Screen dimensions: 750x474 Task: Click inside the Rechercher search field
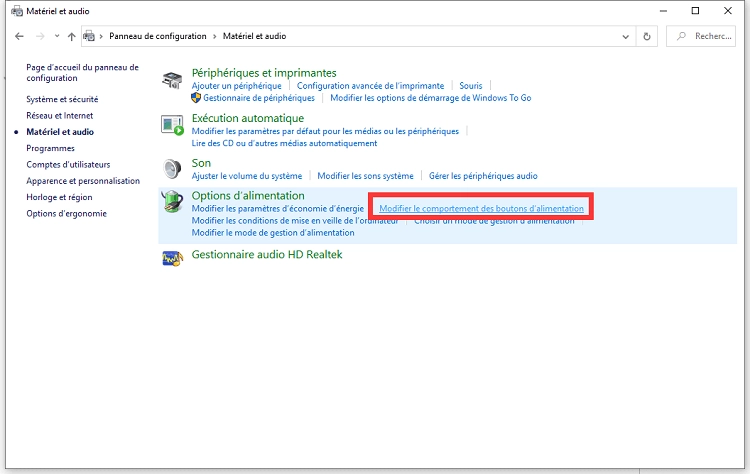(x=710, y=36)
